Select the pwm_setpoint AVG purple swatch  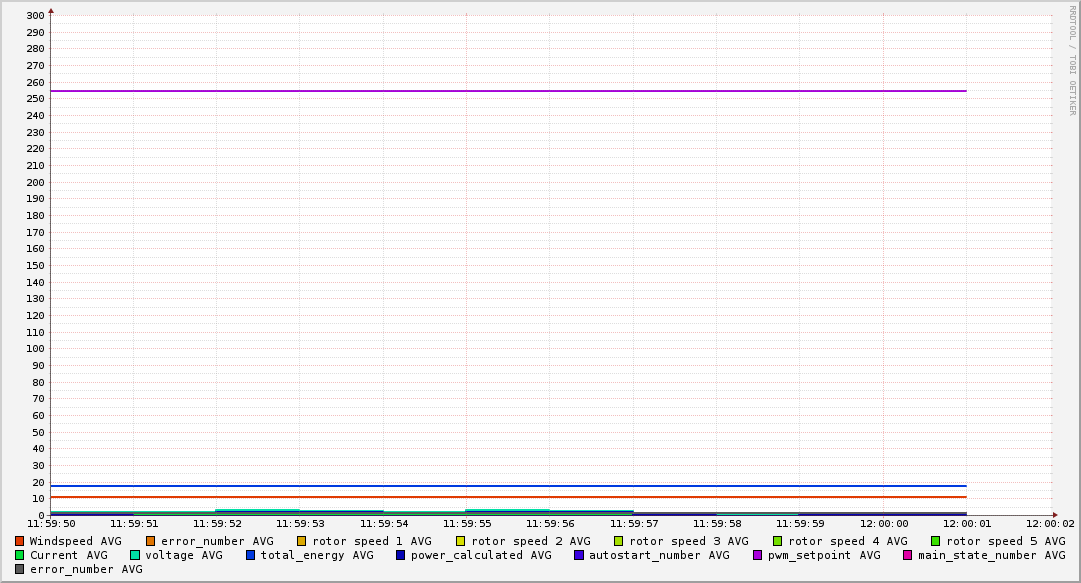[757, 555]
